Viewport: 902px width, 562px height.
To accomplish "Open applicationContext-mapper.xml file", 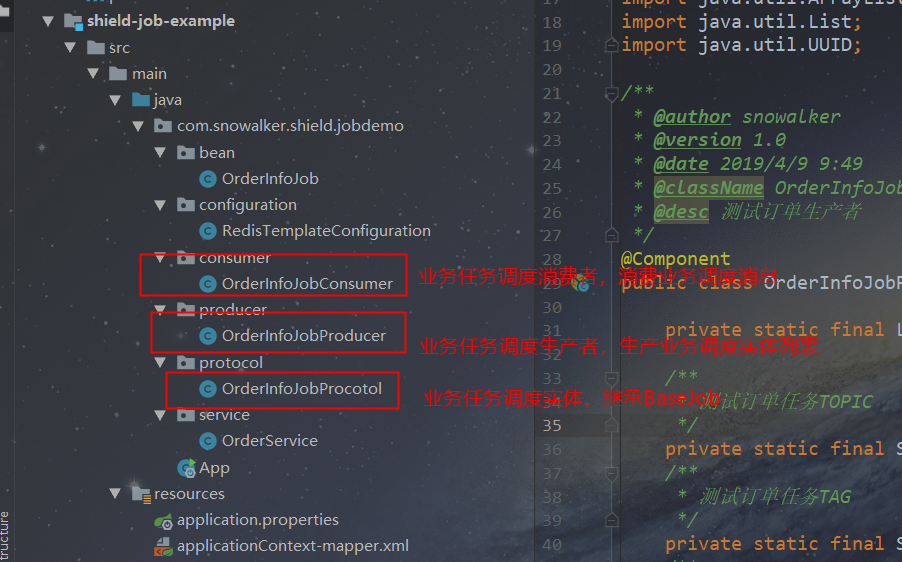I will coord(293,546).
